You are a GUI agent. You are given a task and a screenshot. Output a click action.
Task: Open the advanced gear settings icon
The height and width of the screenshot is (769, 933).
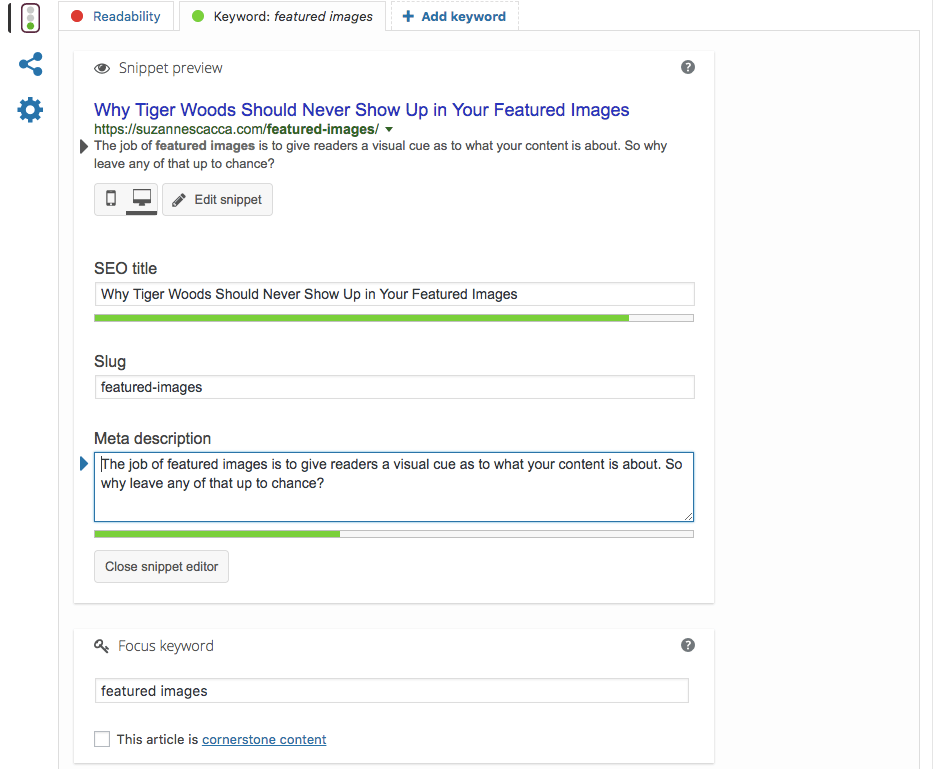coord(31,110)
